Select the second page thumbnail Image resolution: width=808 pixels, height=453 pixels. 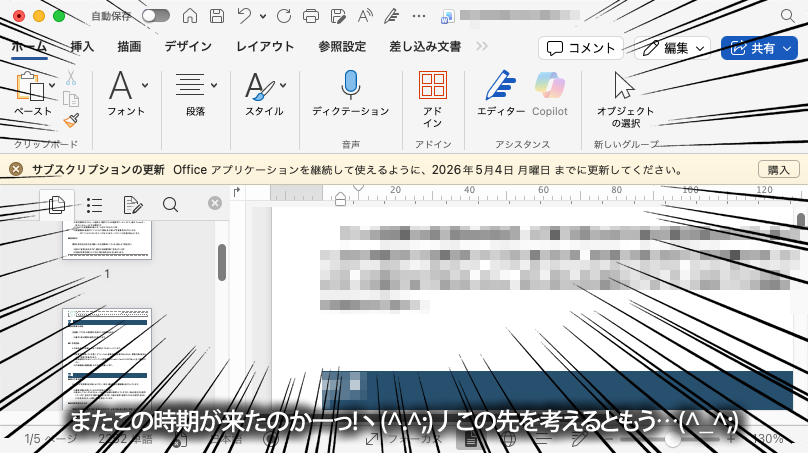107,359
